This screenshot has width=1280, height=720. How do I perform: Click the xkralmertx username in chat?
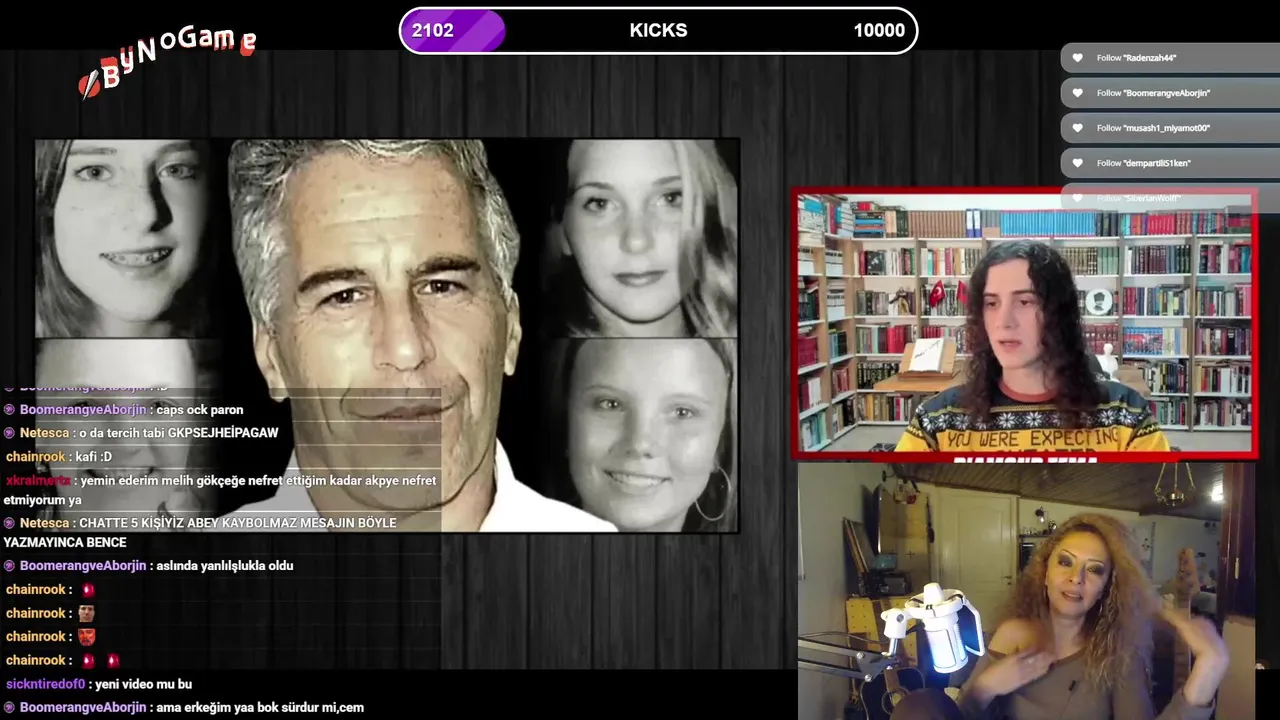click(39, 481)
